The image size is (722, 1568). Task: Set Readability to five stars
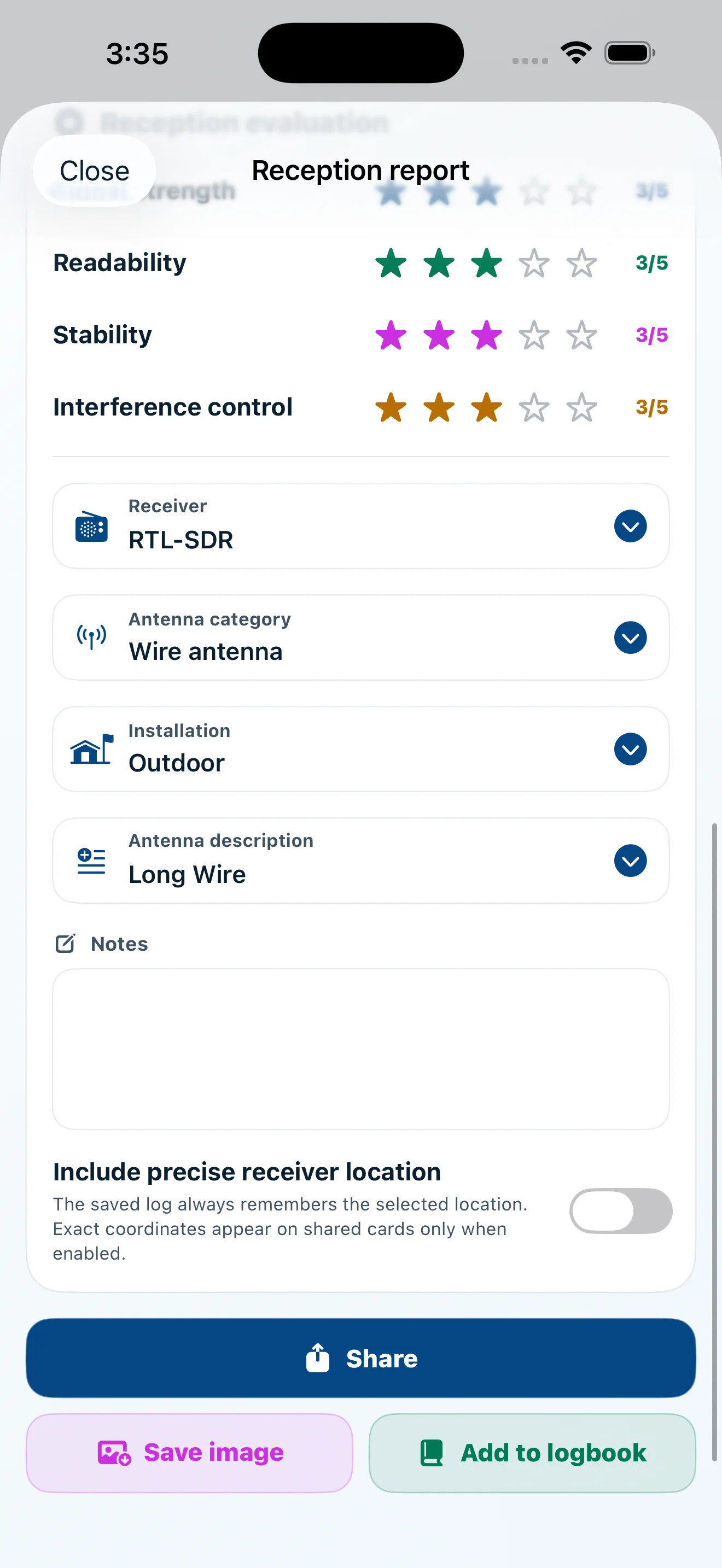click(x=581, y=263)
